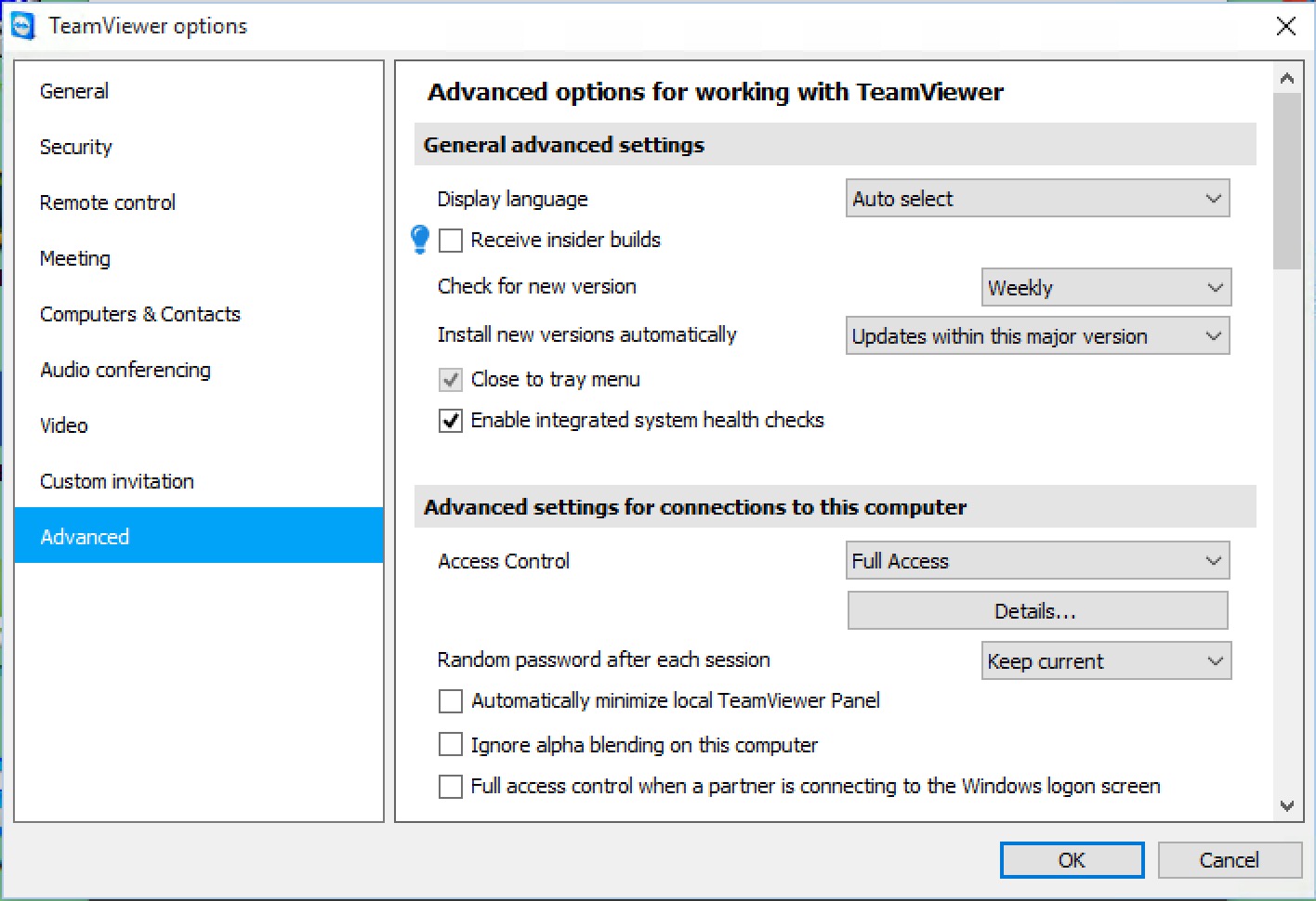The width and height of the screenshot is (1316, 901).
Task: Open the Security settings category
Action: (x=199, y=147)
